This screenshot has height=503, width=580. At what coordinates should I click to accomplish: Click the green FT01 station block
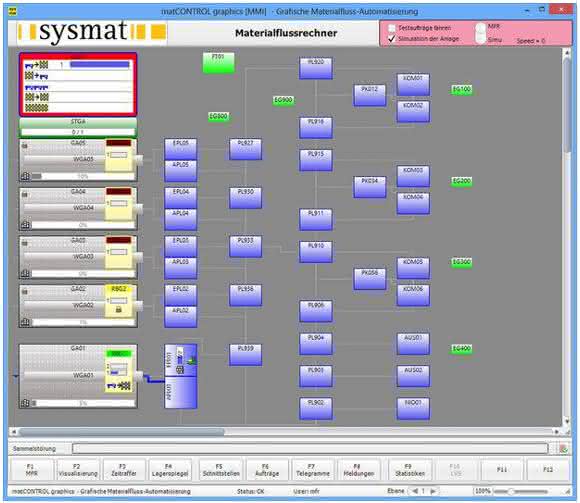(x=219, y=63)
